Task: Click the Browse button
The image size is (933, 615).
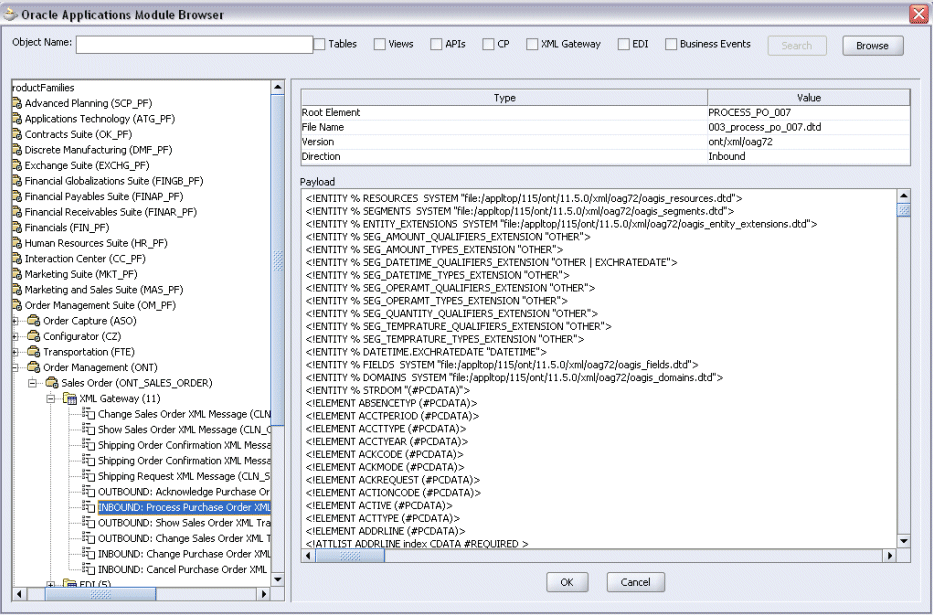Action: (872, 46)
